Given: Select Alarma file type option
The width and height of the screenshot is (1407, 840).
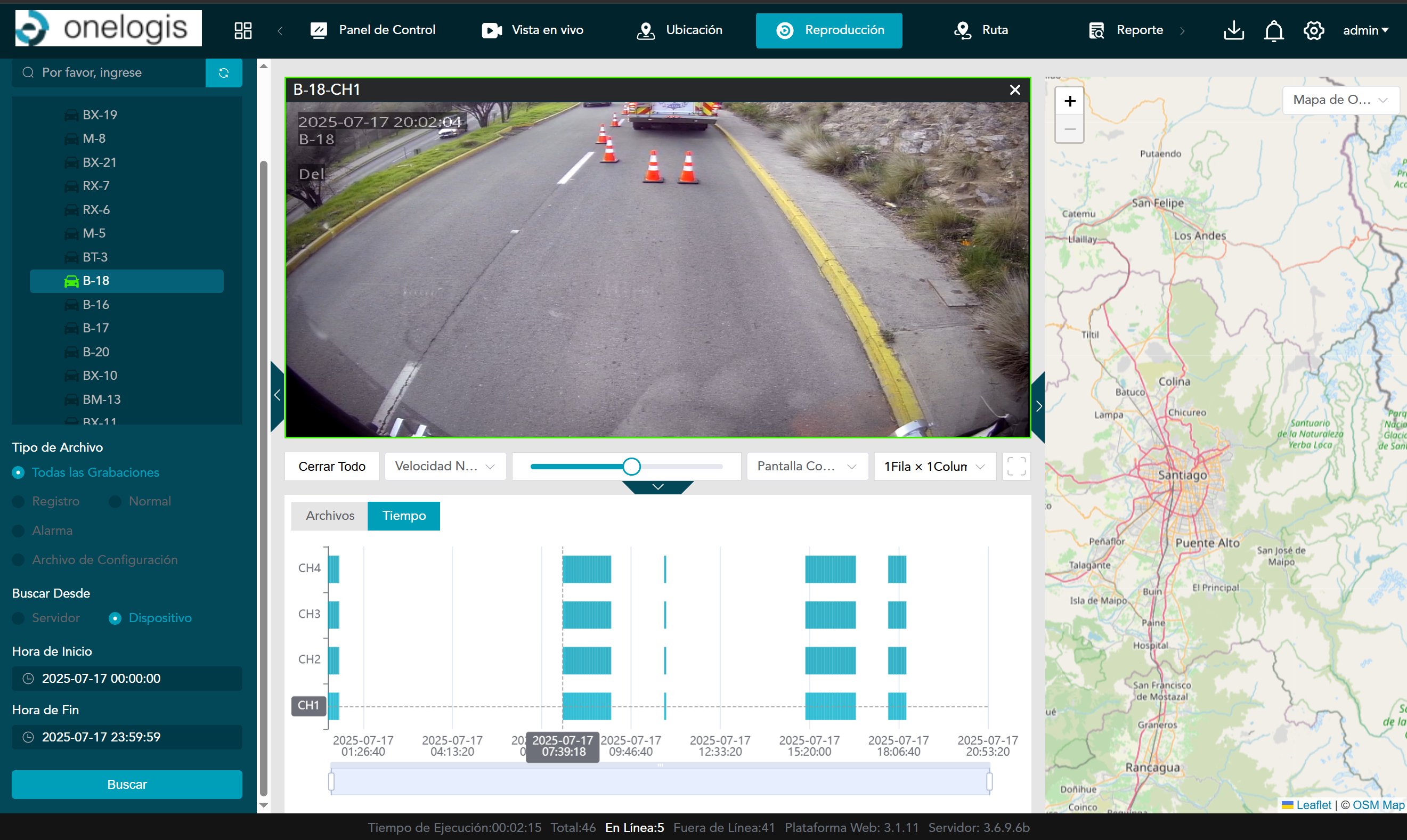Looking at the screenshot, I should coord(19,531).
